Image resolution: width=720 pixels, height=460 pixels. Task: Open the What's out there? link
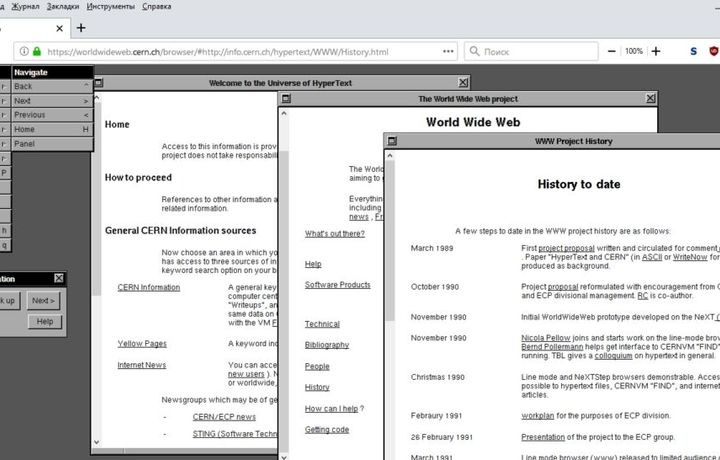click(335, 234)
